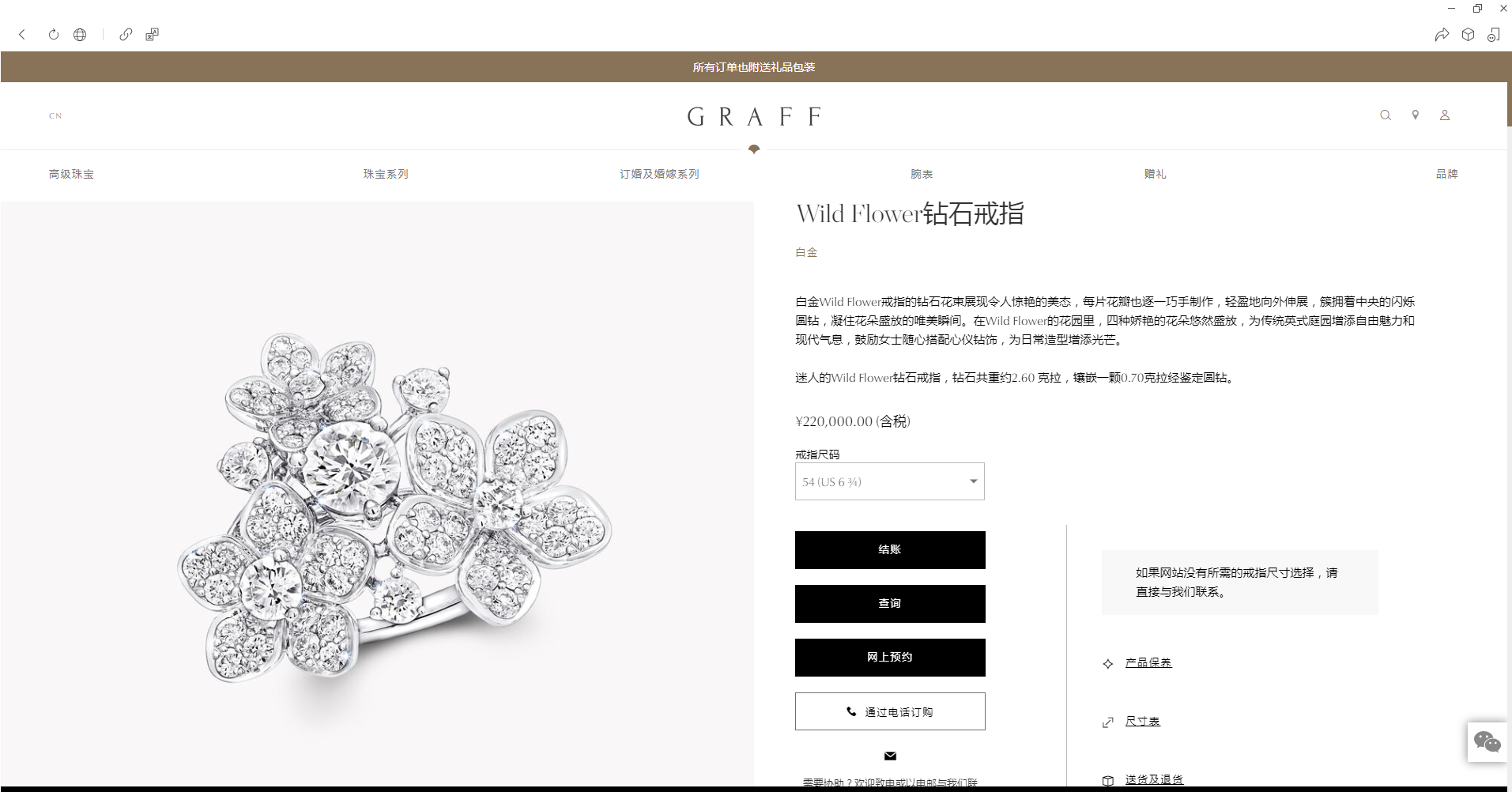Click the back arrow icon
Screen dimensions: 1512x792
click(22, 34)
